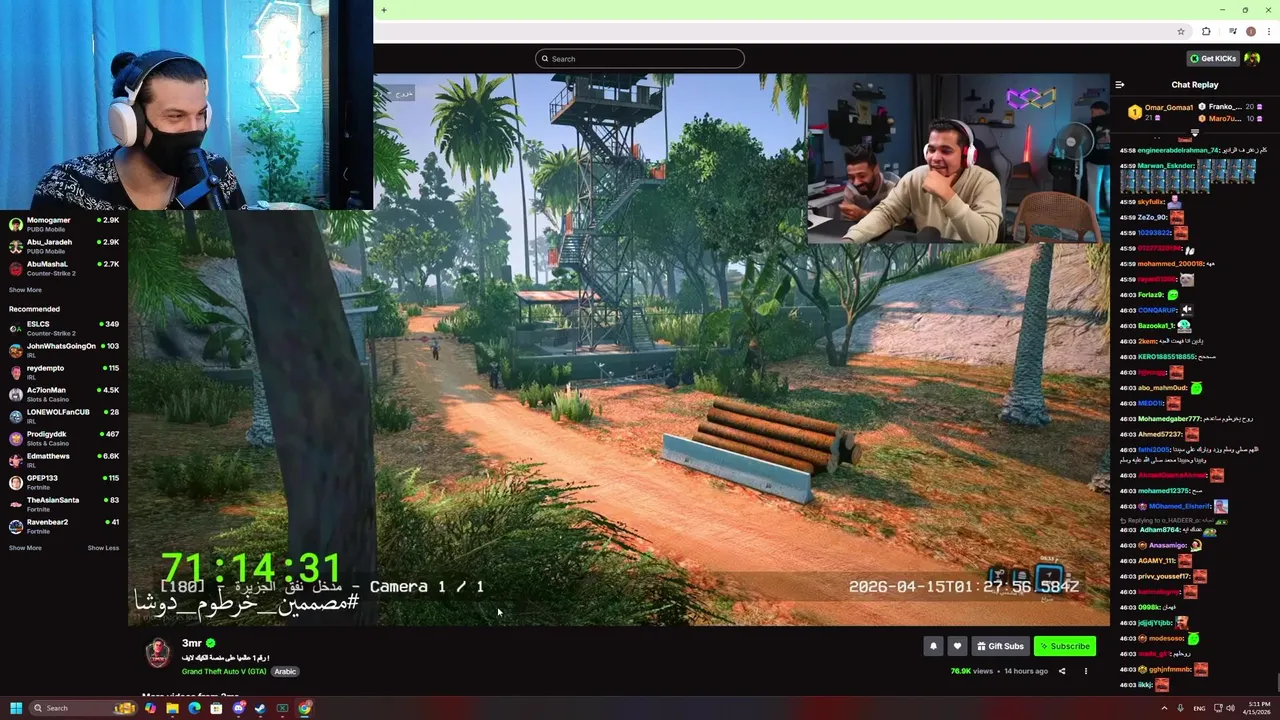Click TheAsianSanta channel avatar

point(16,504)
